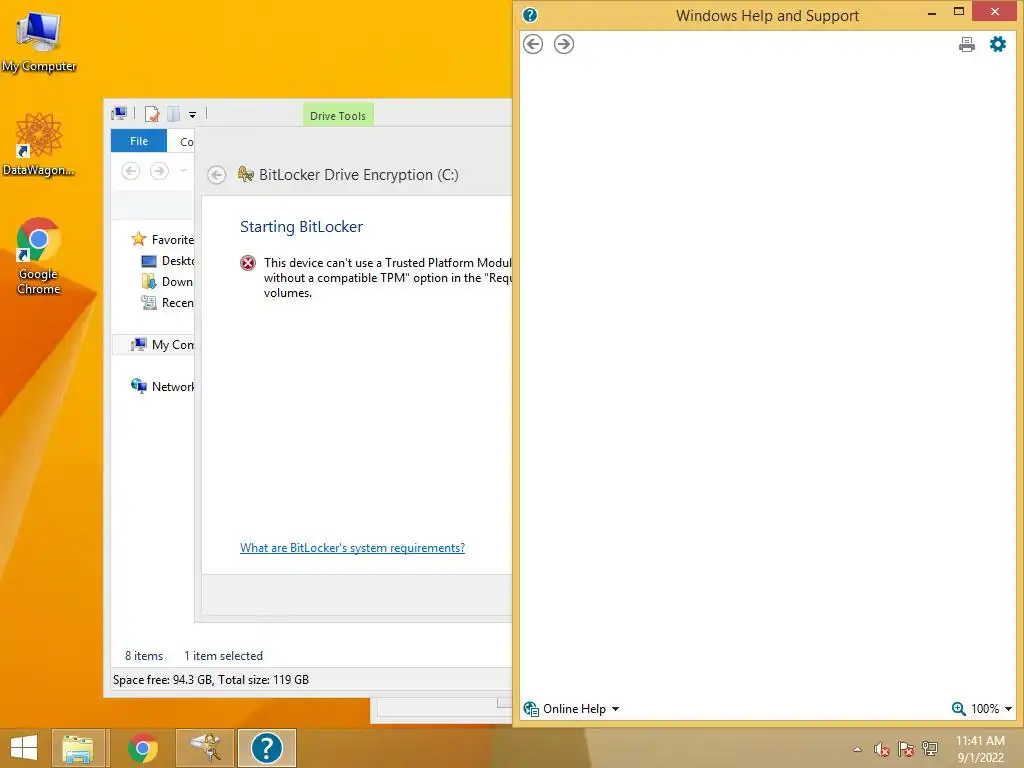
Task: Switch to Help and Support taskbar button
Action: pyautogui.click(x=266, y=748)
